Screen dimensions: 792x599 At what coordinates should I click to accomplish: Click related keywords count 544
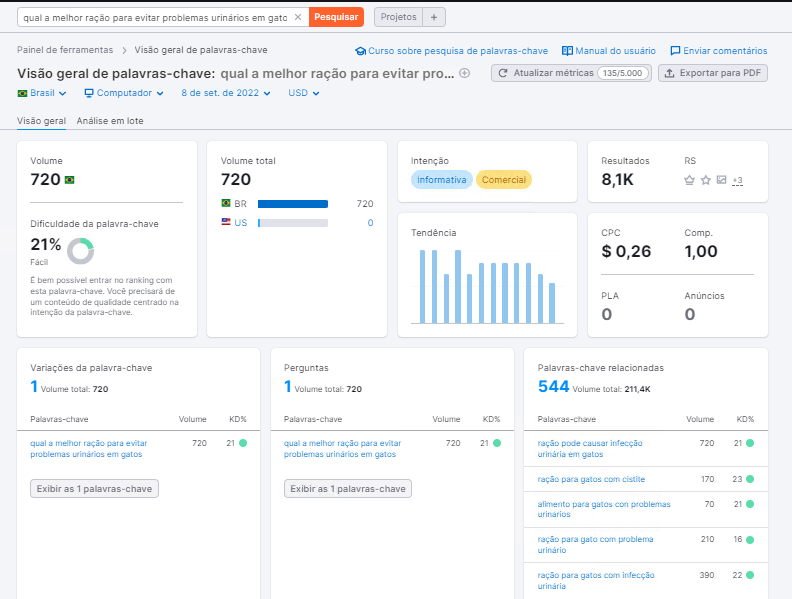pos(554,386)
